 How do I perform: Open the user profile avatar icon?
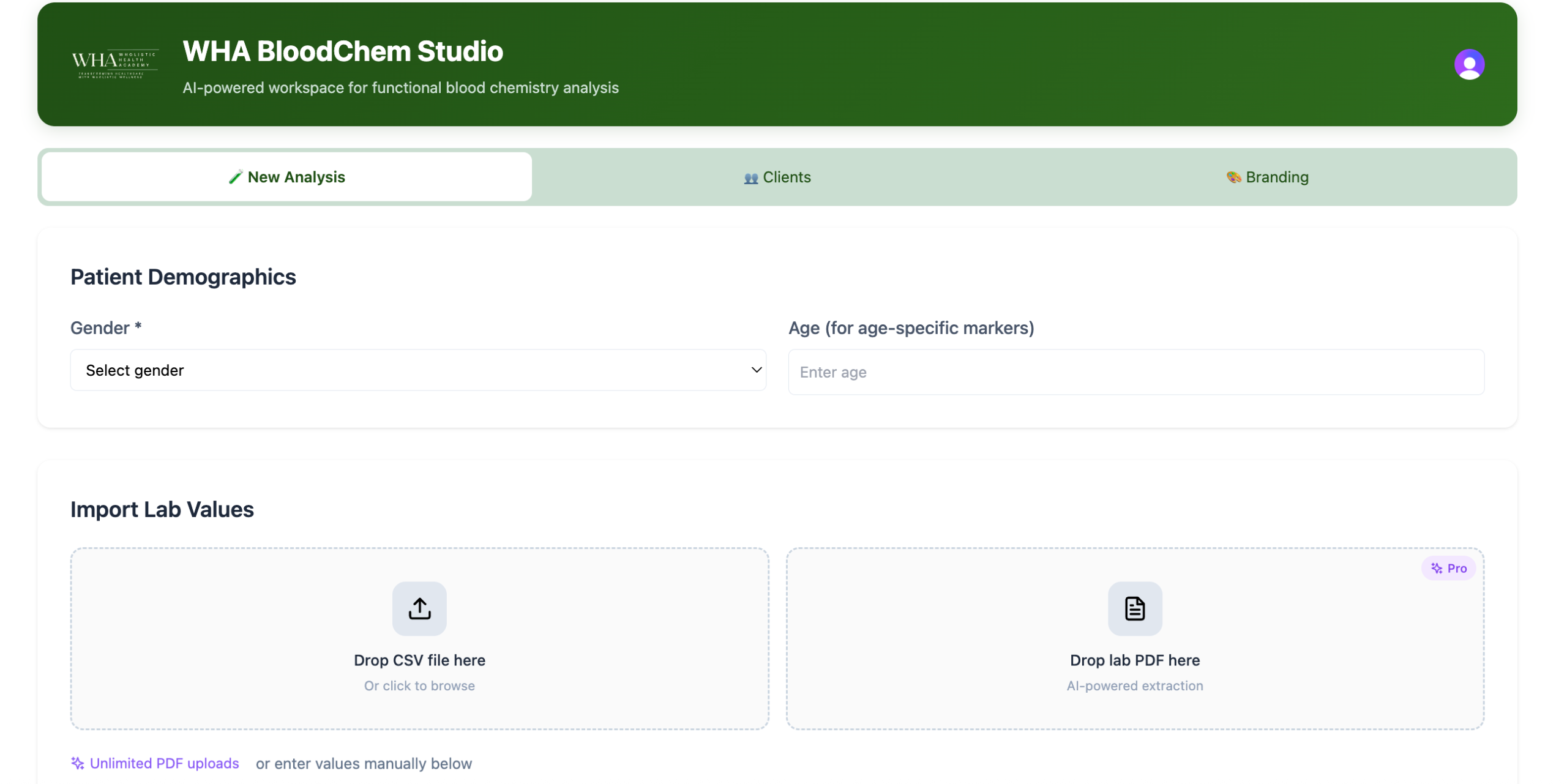[x=1468, y=63]
